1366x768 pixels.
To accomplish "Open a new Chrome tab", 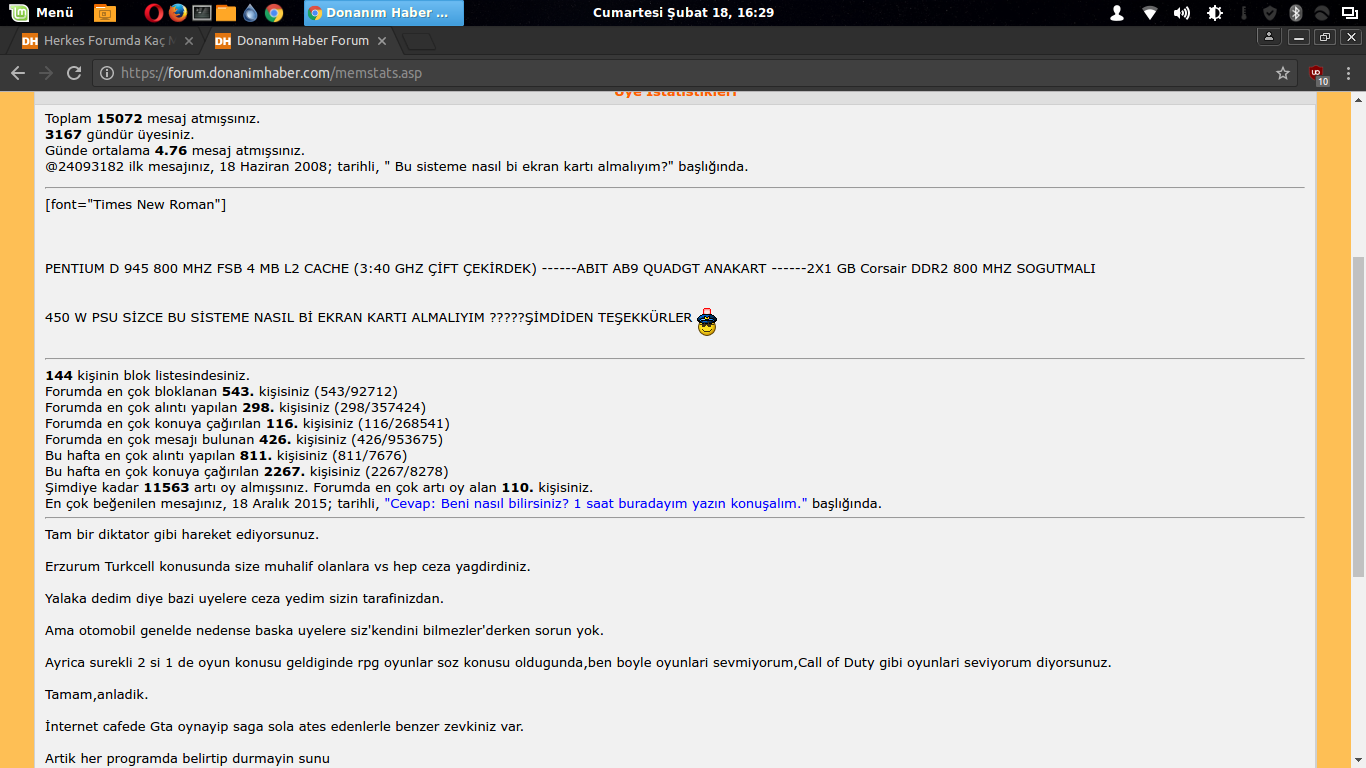I will coord(420,42).
